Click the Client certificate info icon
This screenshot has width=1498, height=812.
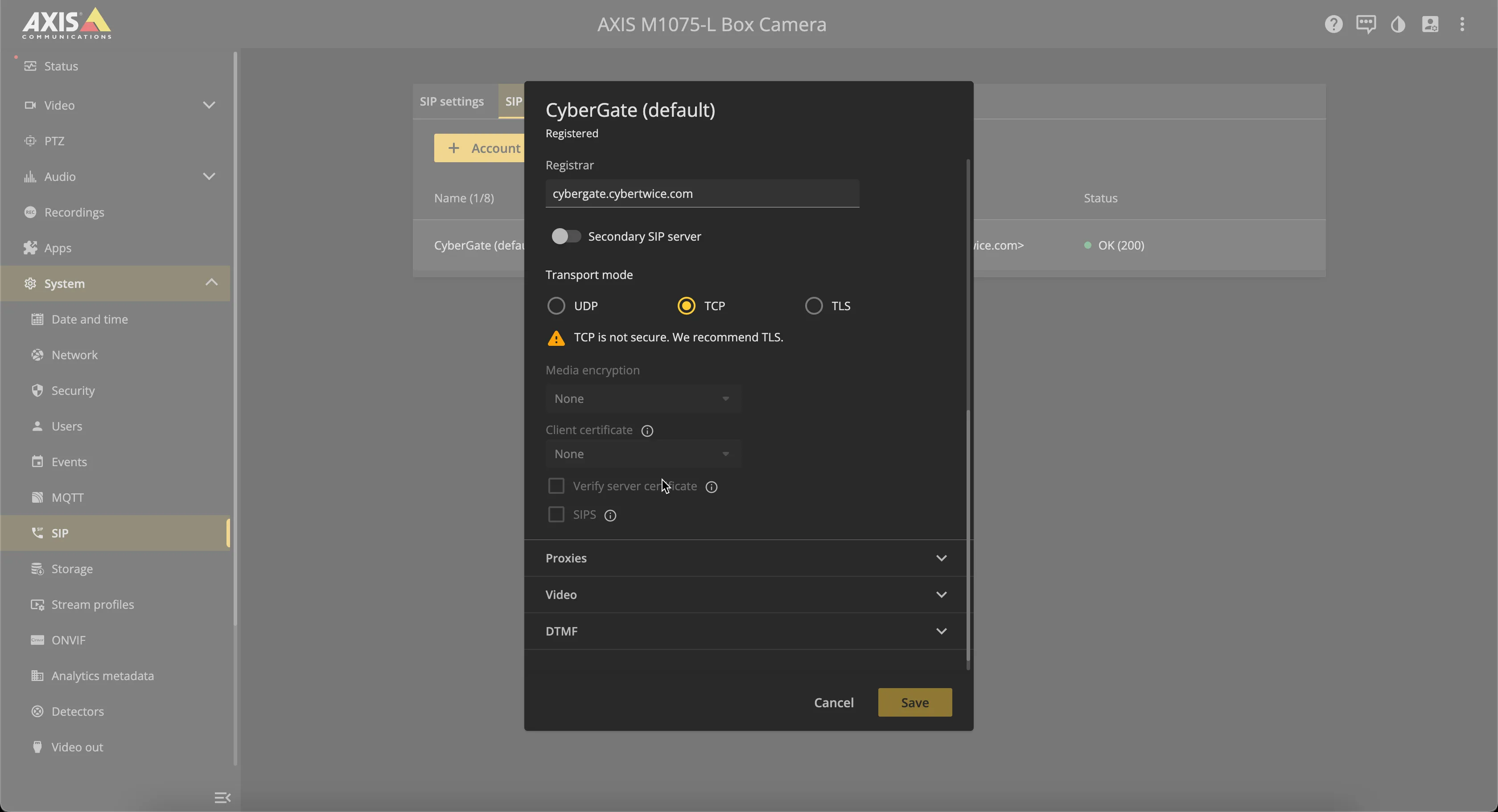coord(646,431)
